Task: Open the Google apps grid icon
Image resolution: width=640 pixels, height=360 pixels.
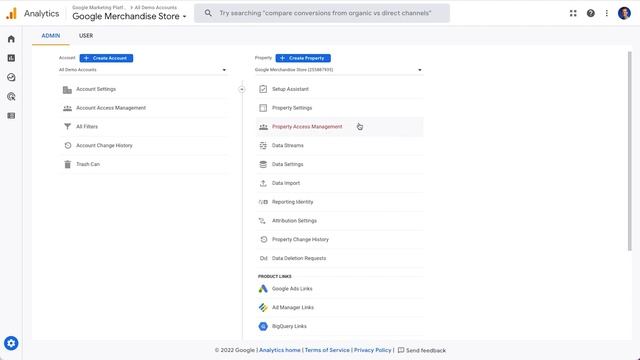Action: pos(573,13)
